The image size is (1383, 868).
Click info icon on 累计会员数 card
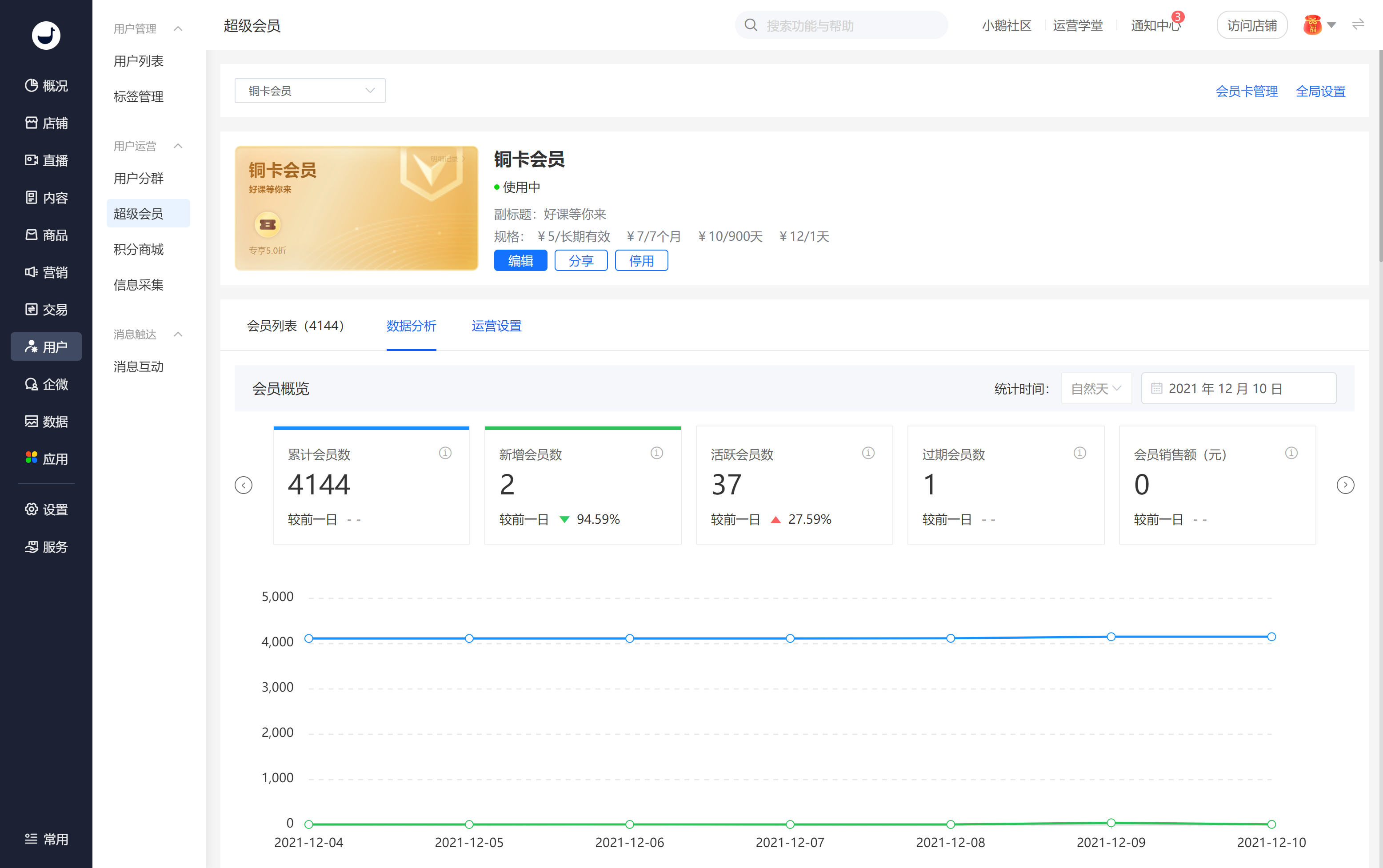pyautogui.click(x=445, y=453)
